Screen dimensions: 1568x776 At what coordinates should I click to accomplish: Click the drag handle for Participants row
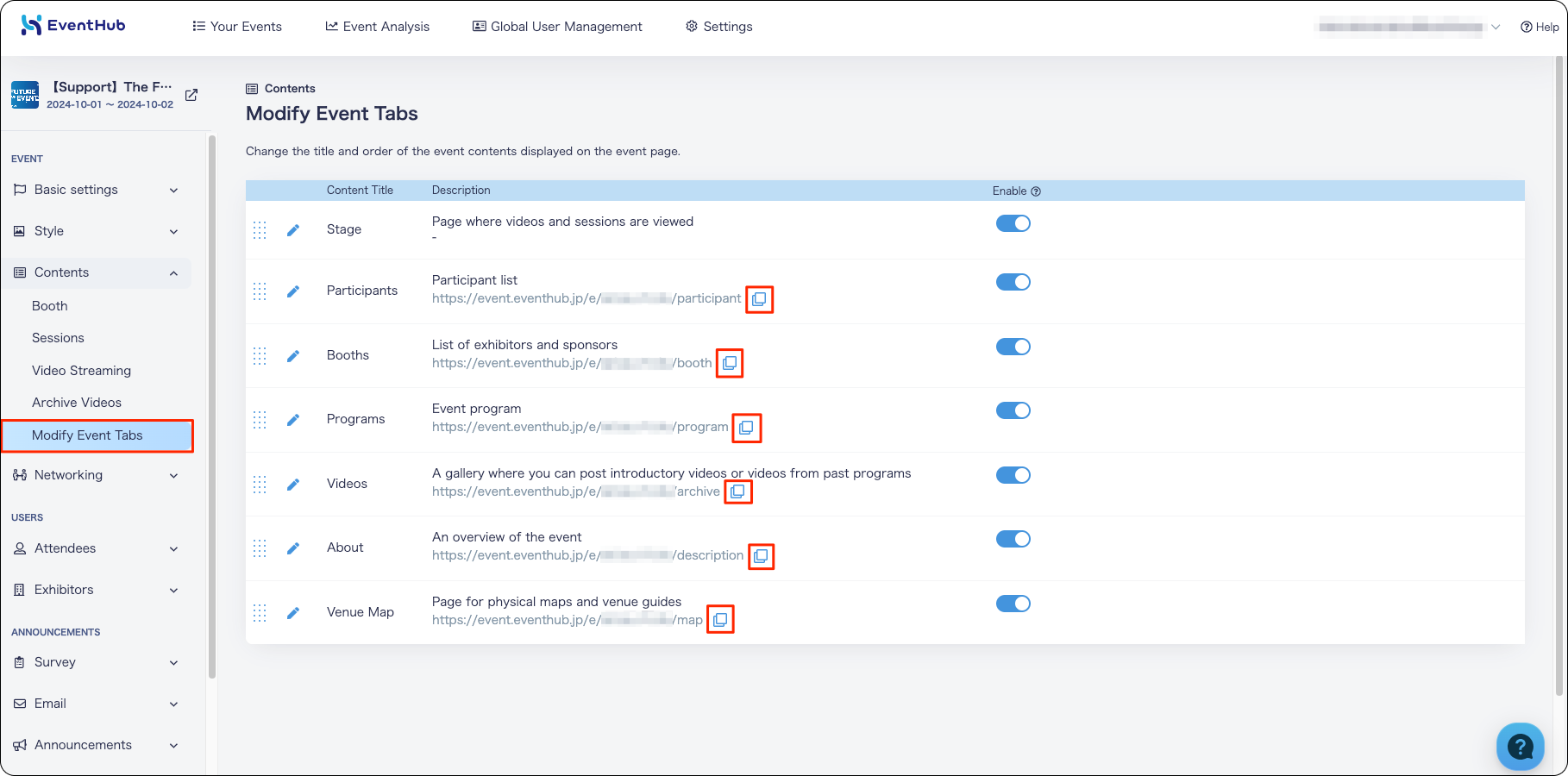pyautogui.click(x=260, y=291)
